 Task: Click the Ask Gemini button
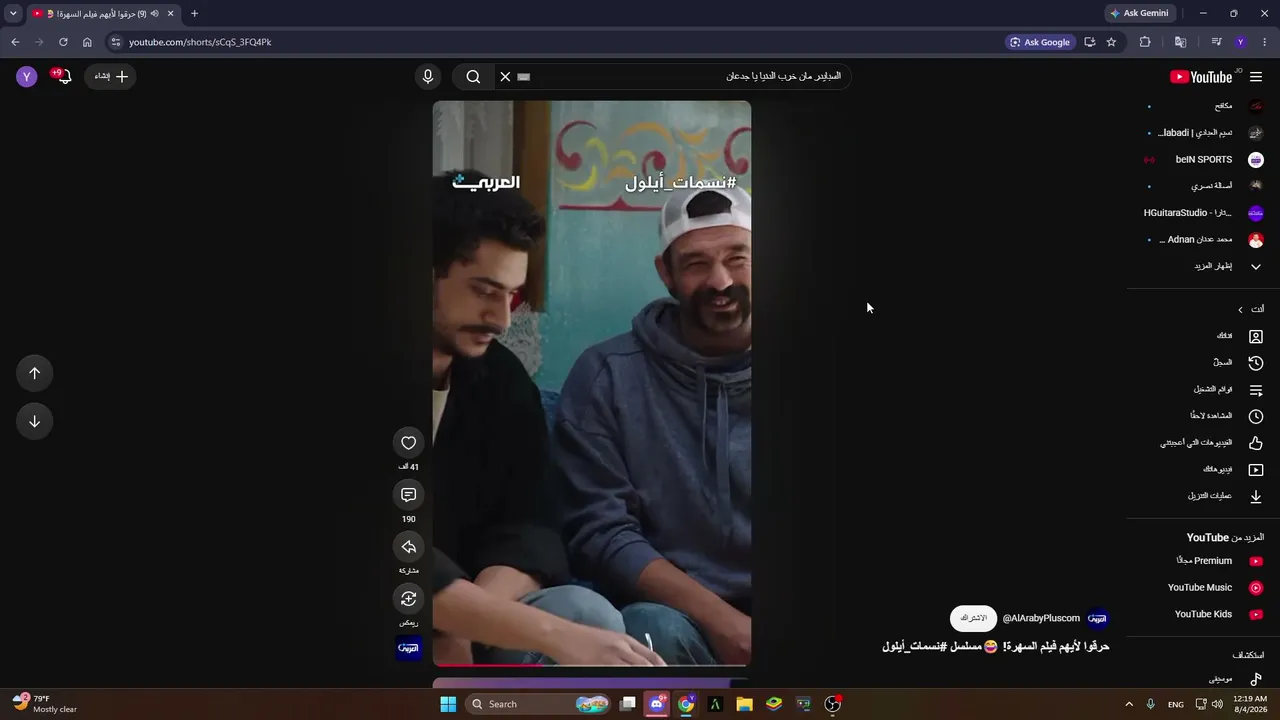[x=1139, y=13]
